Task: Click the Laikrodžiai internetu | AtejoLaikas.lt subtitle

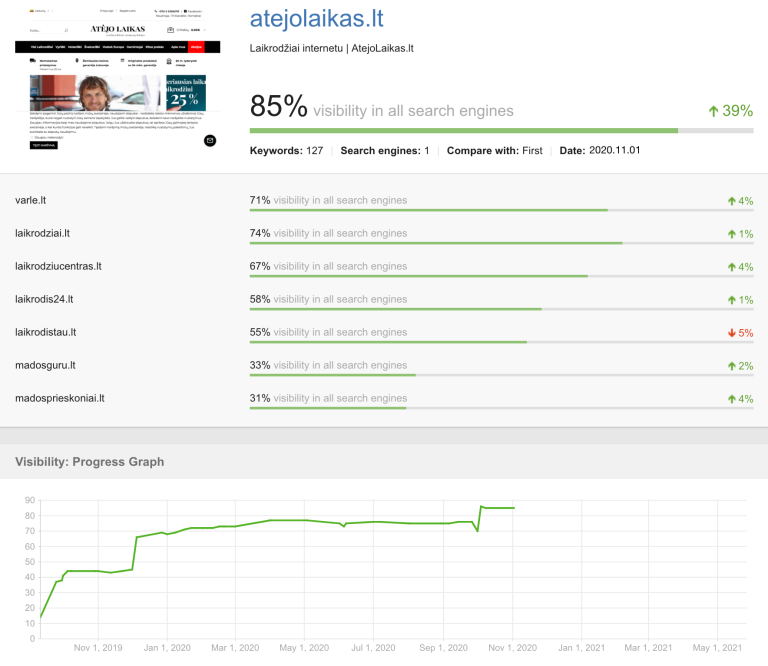Action: click(332, 48)
